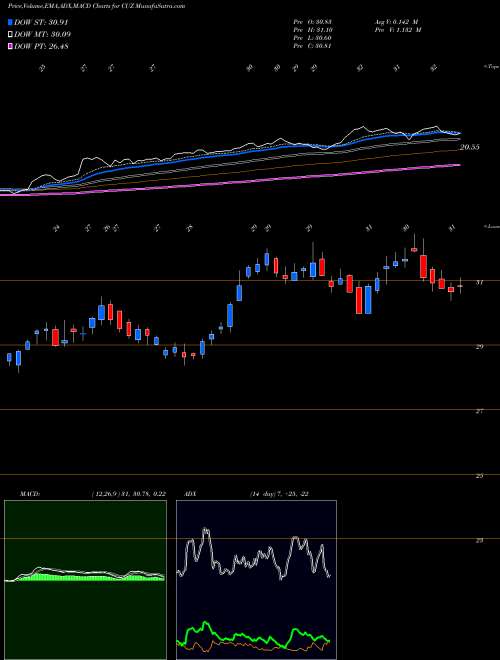Click the MACD (12,26,9) parameters text
The image size is (500, 660).
tap(128, 493)
